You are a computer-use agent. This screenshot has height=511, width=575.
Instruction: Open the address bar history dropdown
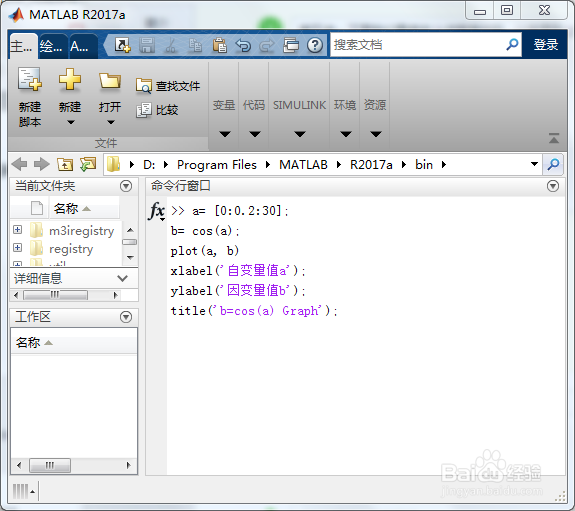coord(534,164)
